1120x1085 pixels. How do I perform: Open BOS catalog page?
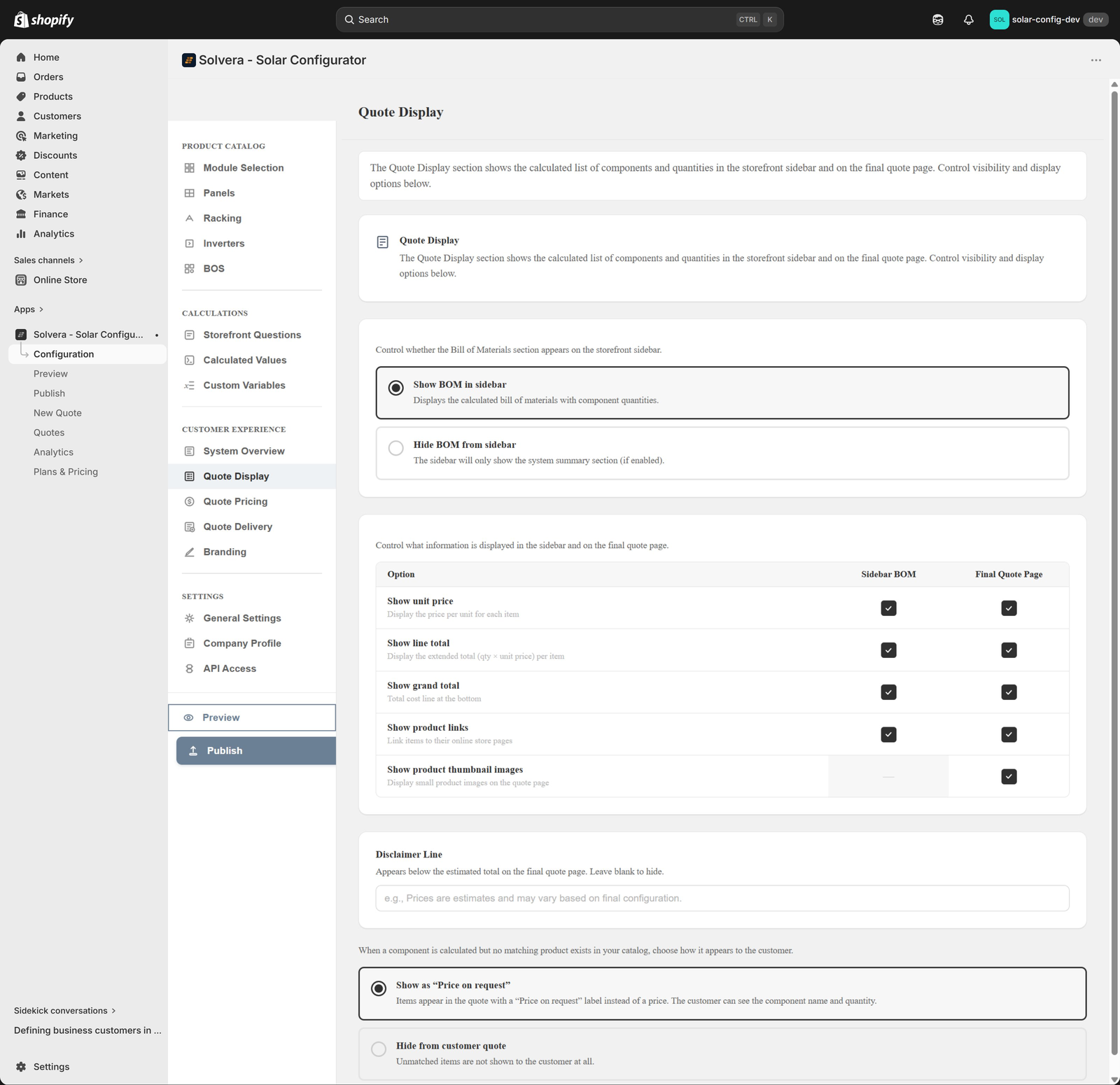(251, 269)
